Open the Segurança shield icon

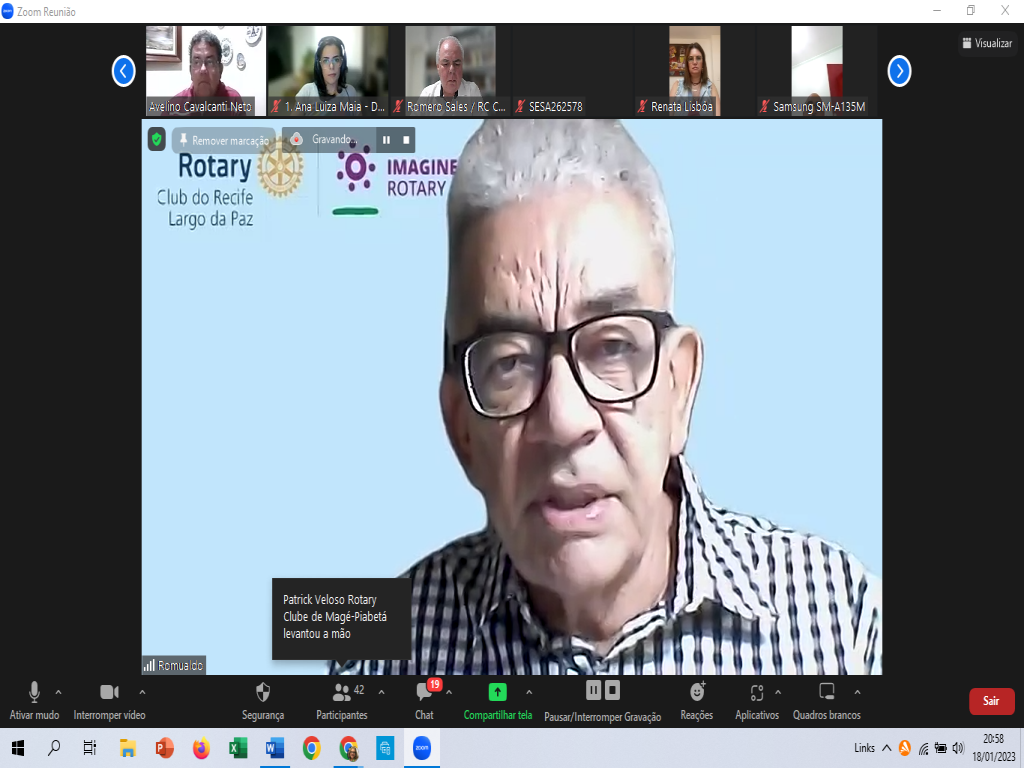(263, 693)
